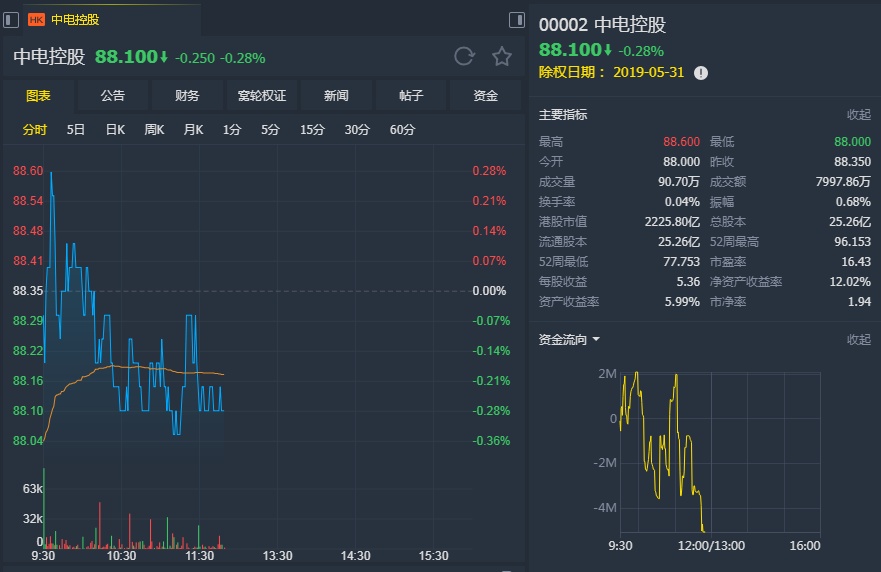Collapse the 主要指标 section
881x572 pixels.
[x=858, y=115]
